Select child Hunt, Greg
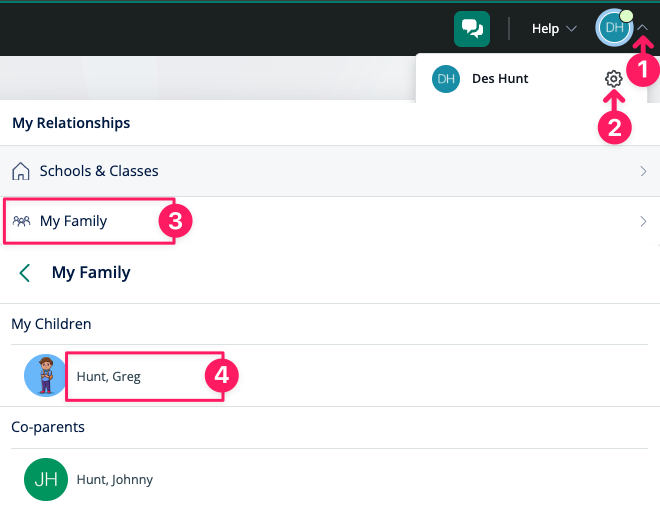This screenshot has width=660, height=506. [x=109, y=376]
